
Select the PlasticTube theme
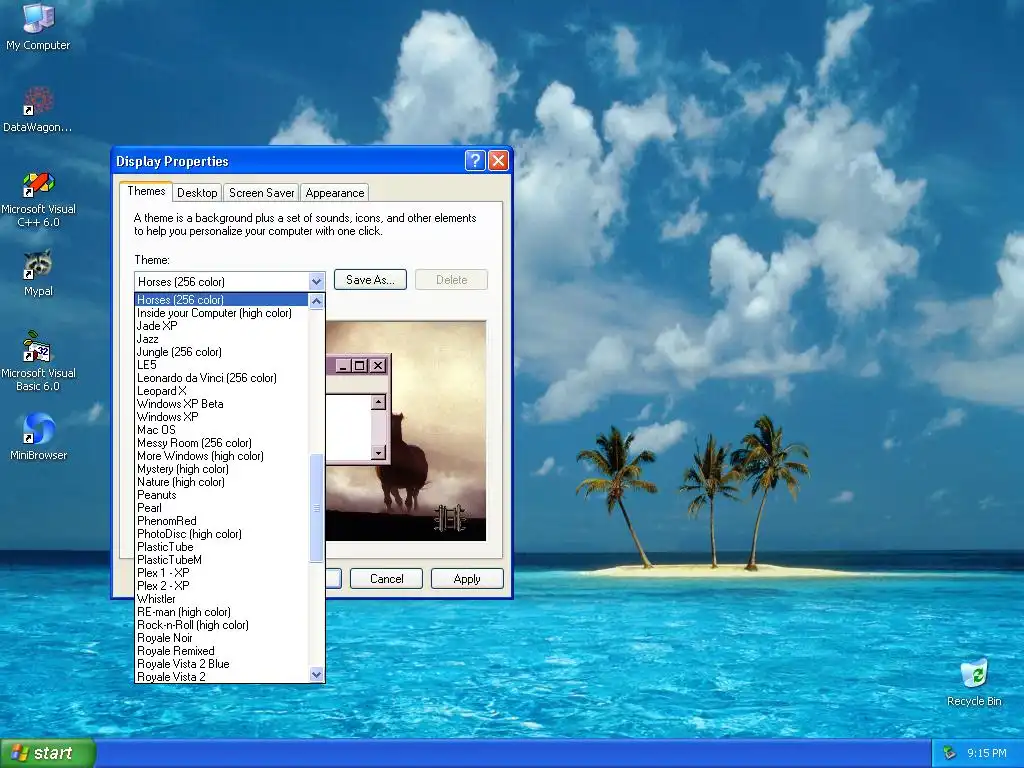tap(221, 547)
